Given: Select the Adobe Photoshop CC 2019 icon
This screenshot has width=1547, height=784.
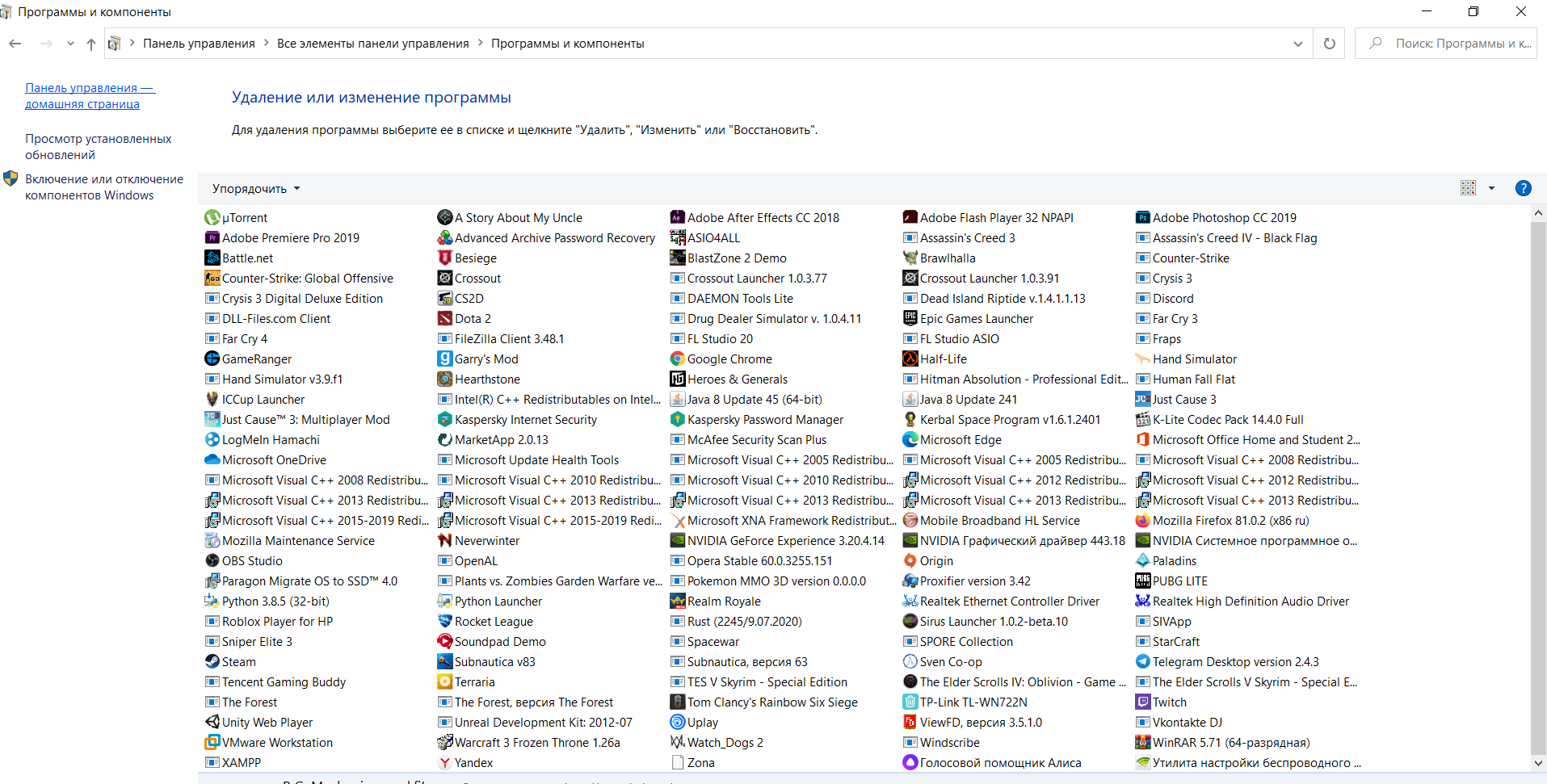Looking at the screenshot, I should pos(1143,218).
